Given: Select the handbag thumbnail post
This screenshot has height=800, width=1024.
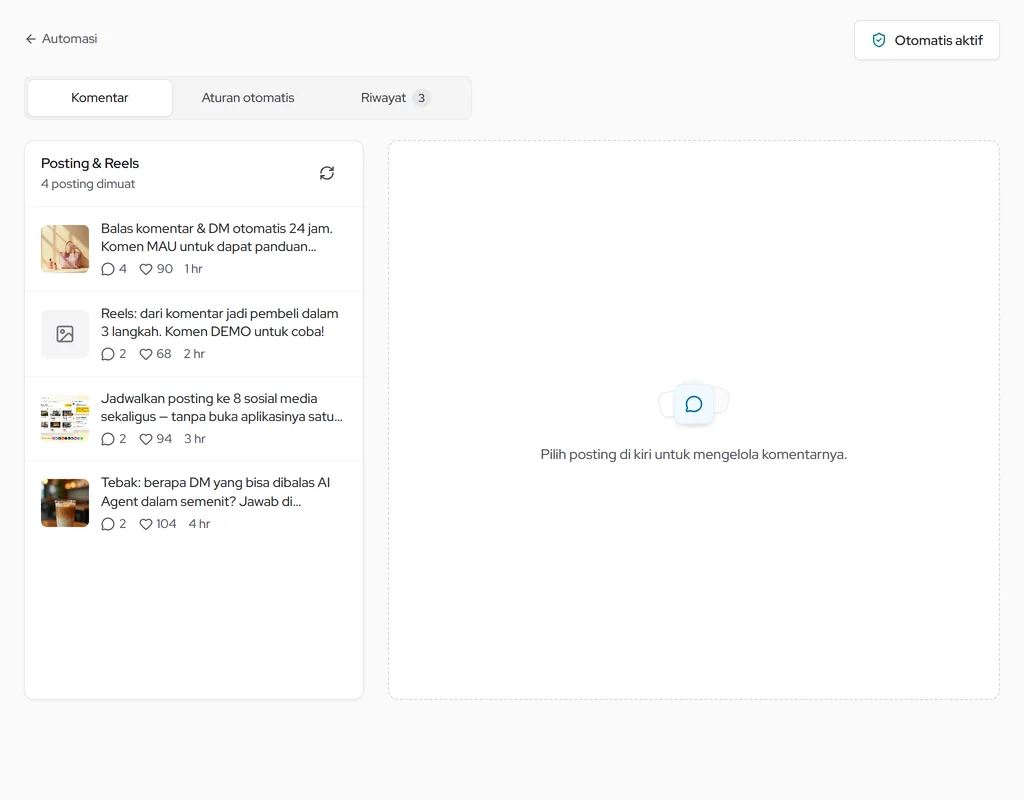Looking at the screenshot, I should coord(65,249).
